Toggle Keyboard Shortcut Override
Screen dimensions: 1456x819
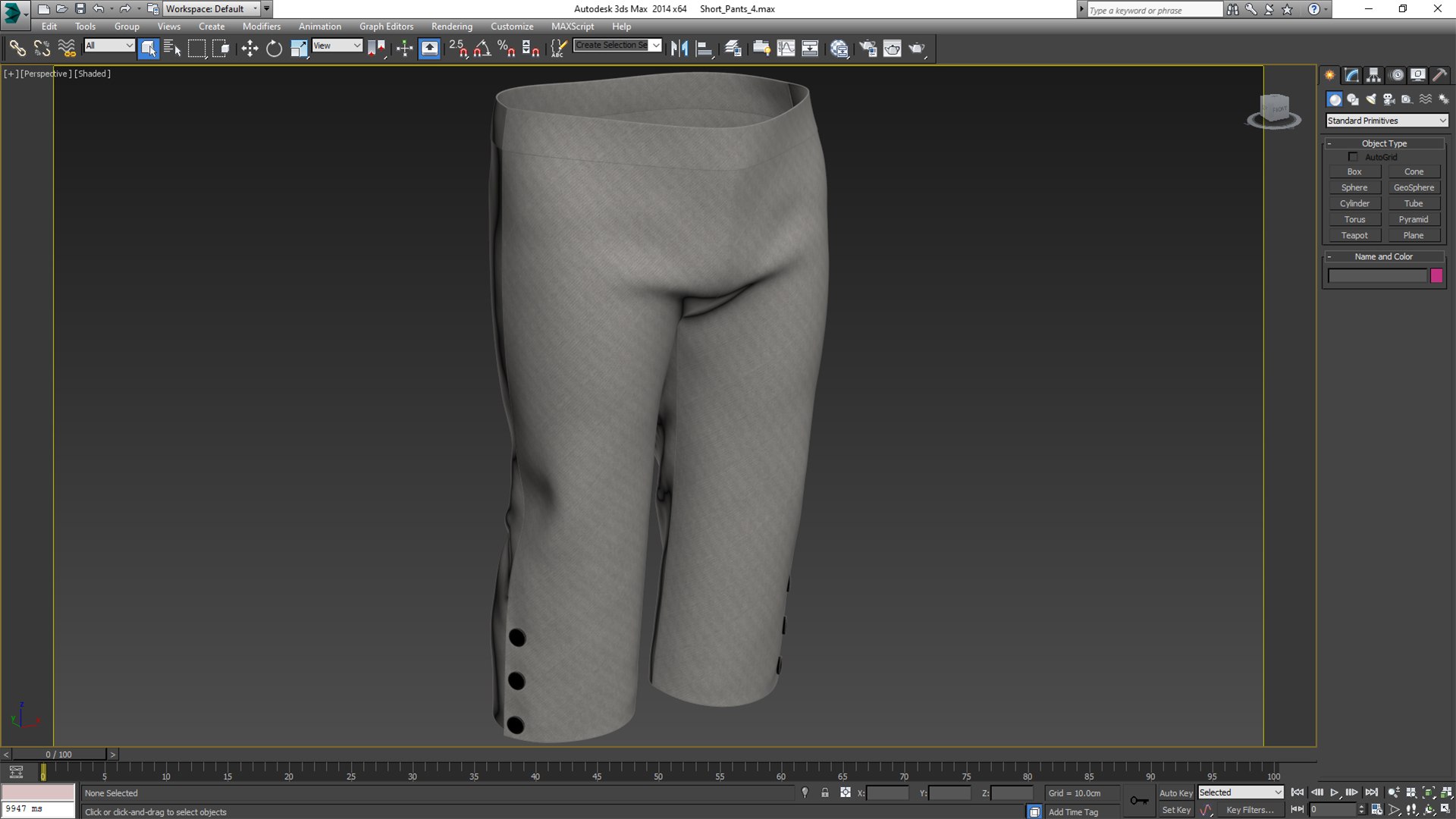point(429,49)
